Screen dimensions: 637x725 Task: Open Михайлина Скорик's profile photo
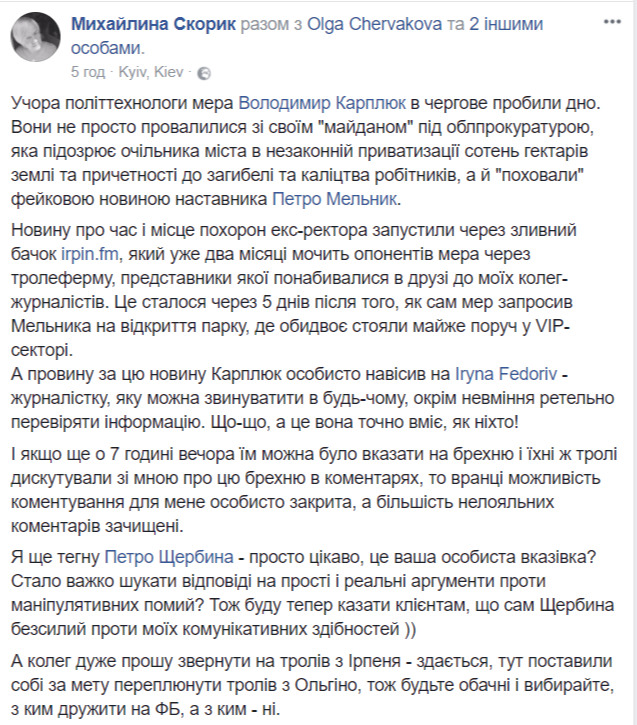click(36, 37)
